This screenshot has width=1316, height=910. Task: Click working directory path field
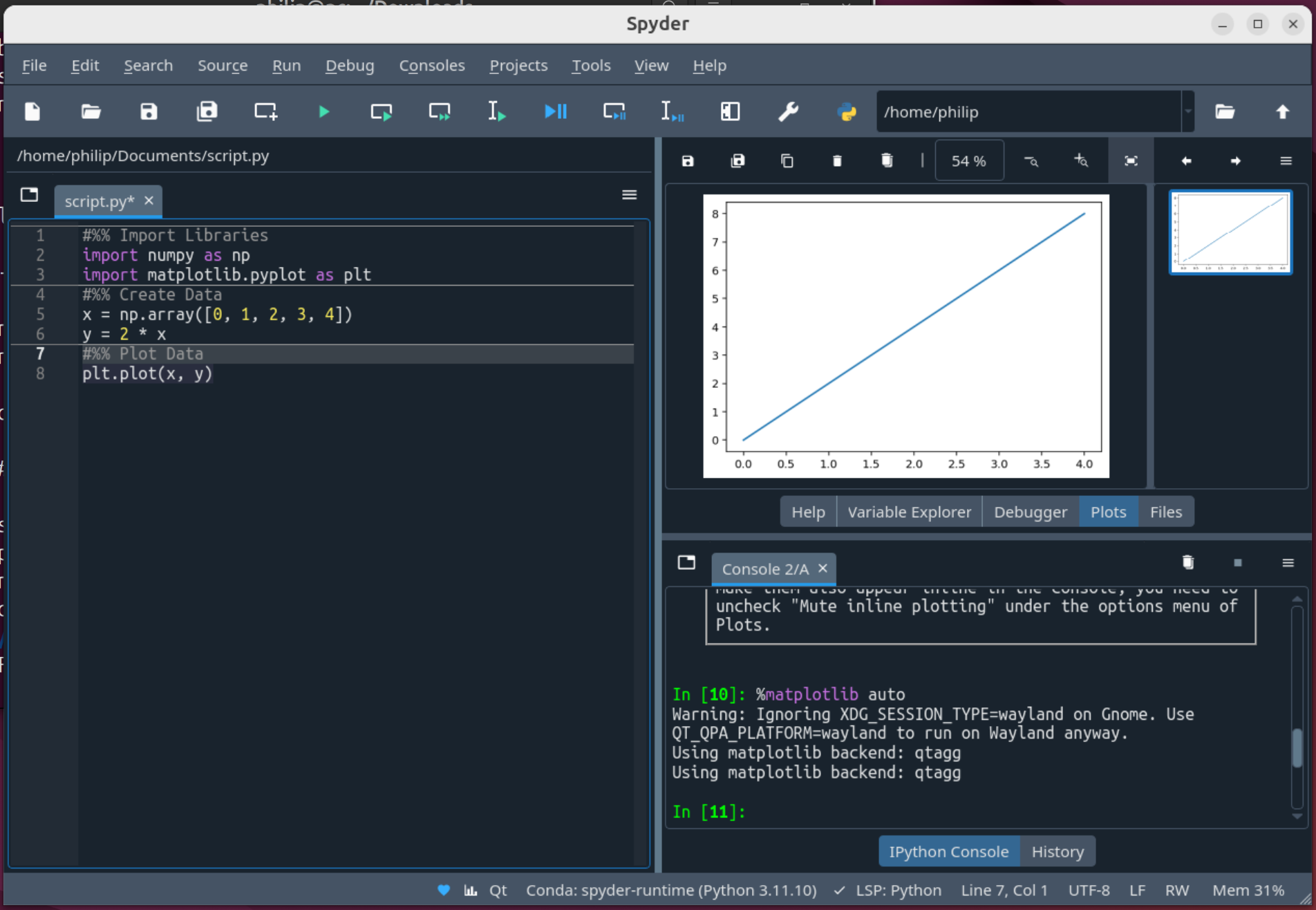tap(1028, 111)
